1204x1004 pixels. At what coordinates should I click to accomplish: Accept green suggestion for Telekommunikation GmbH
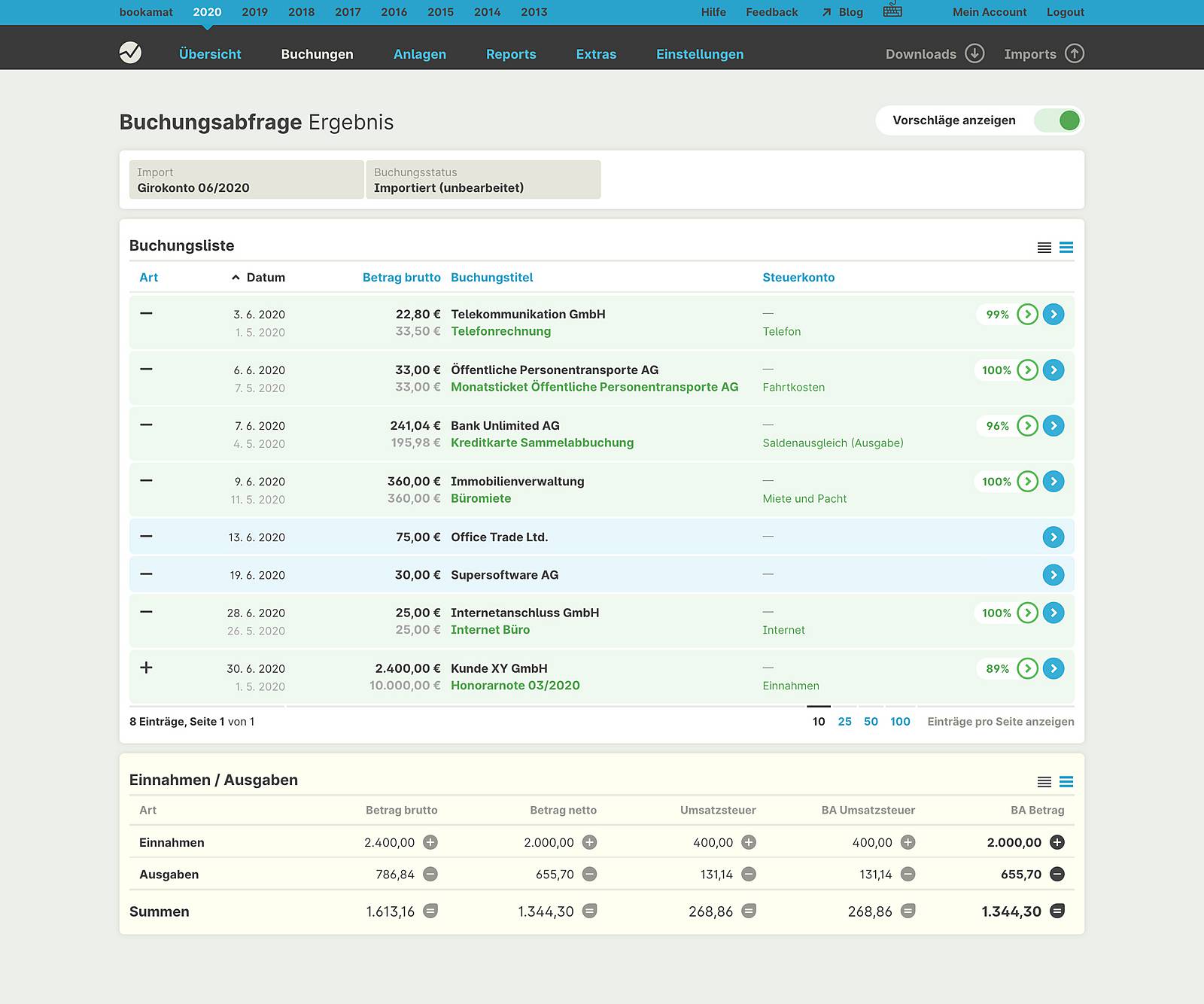1027,315
